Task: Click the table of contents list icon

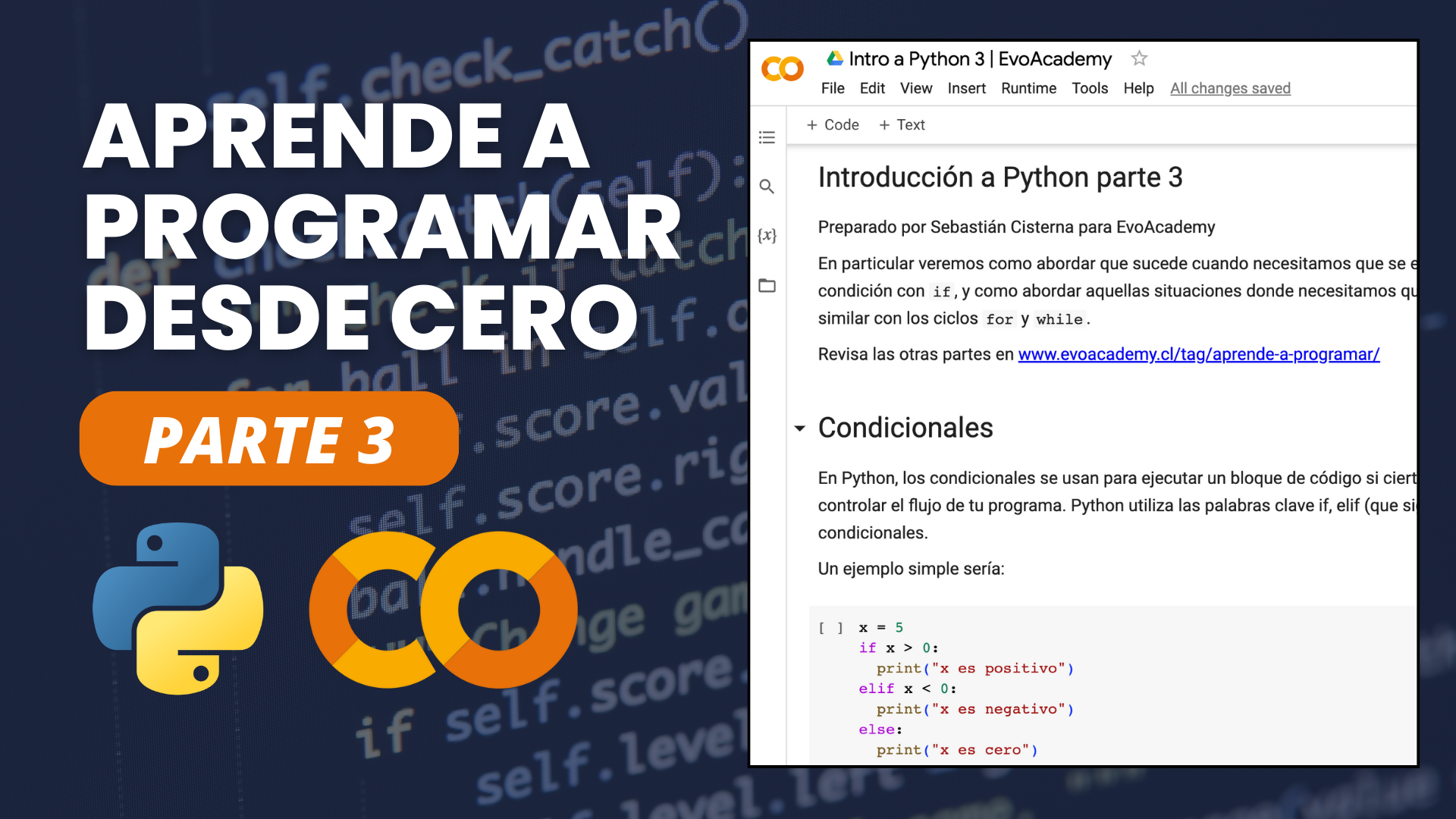Action: (770, 137)
